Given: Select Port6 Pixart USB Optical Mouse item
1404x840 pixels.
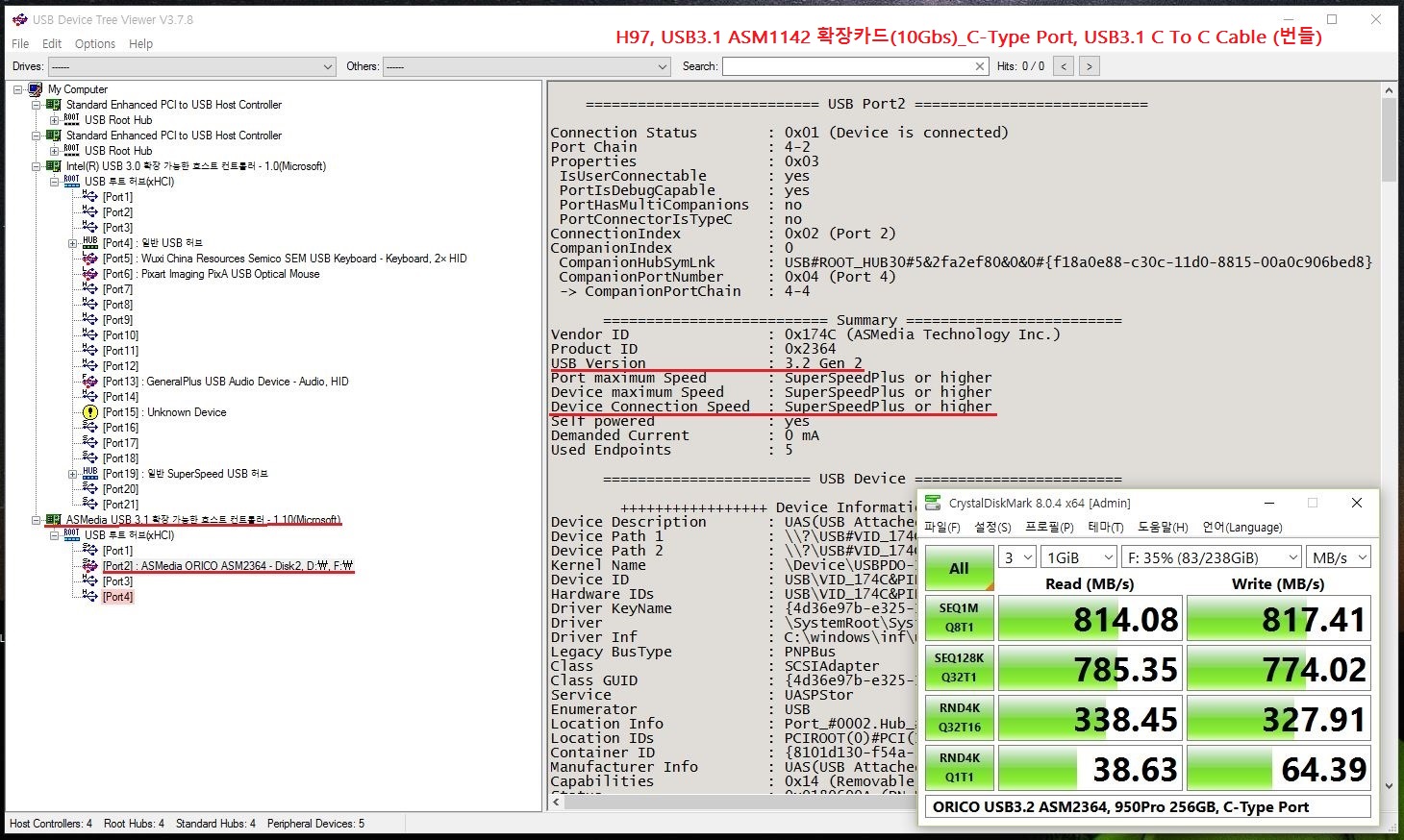Looking at the screenshot, I should tap(211, 274).
